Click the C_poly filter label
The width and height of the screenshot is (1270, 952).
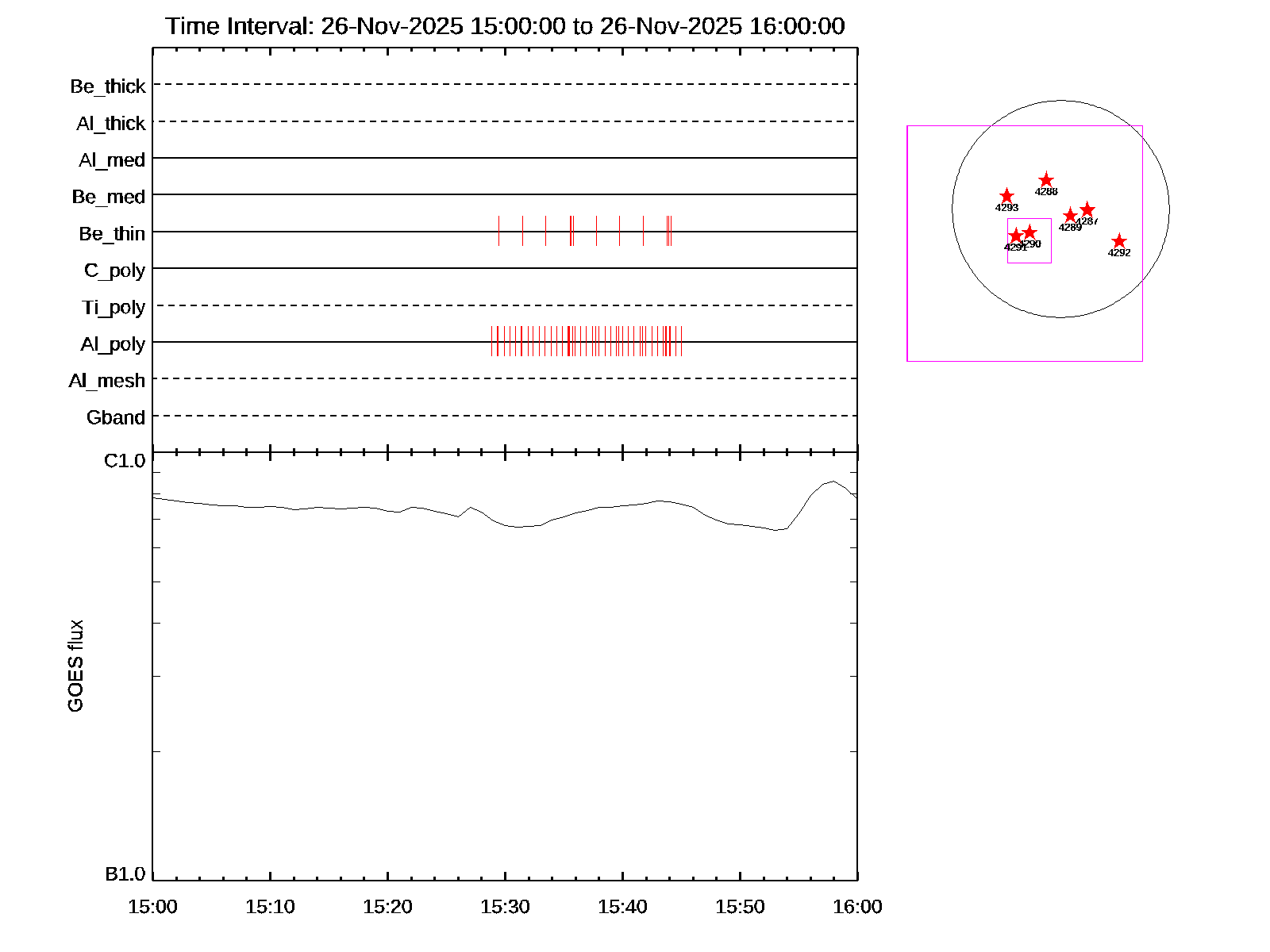click(x=114, y=271)
